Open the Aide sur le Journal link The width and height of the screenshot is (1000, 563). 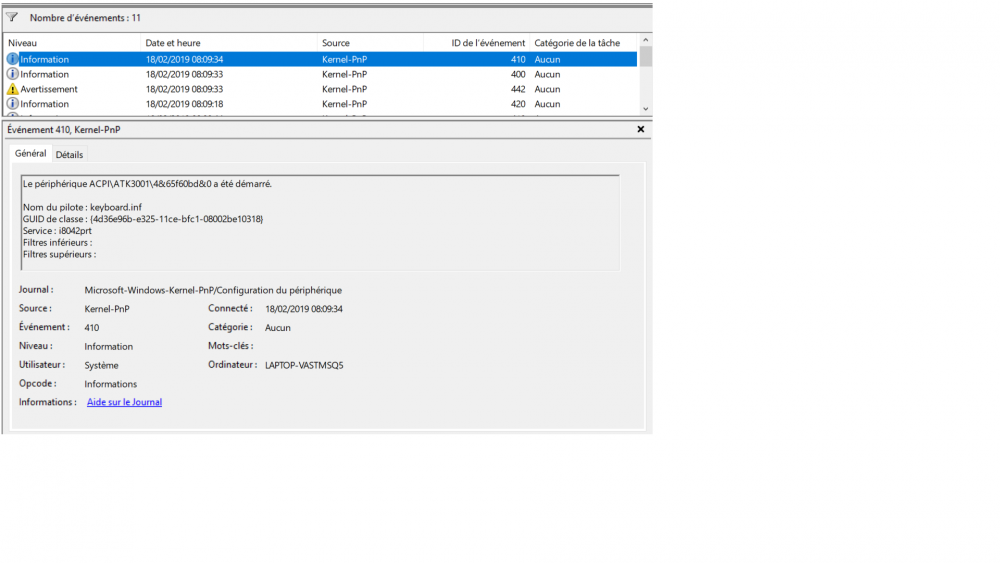124,402
